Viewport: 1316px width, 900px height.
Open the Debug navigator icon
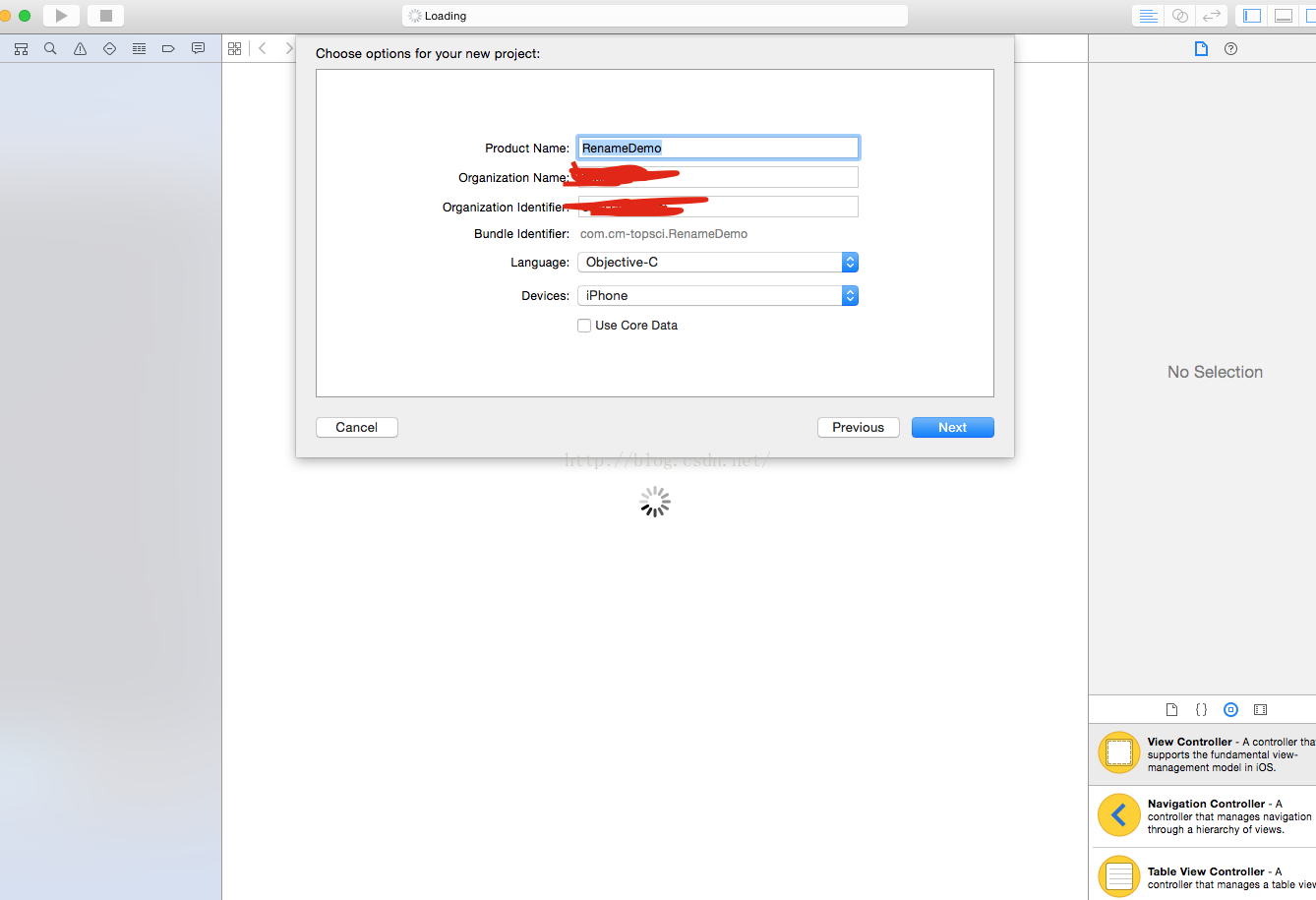[139, 48]
